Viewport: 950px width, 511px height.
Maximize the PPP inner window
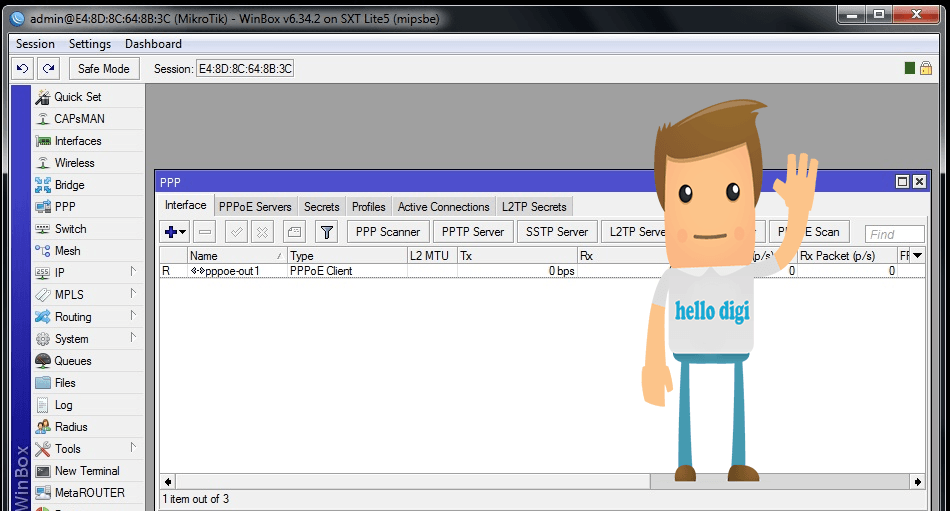coord(902,181)
